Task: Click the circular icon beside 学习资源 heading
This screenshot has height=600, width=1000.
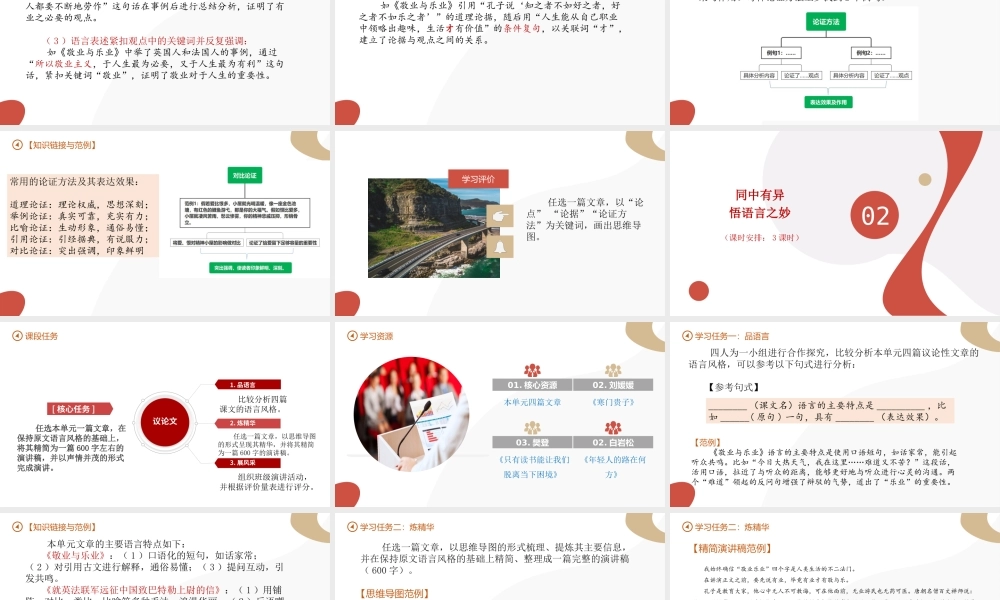Action: tap(352, 336)
